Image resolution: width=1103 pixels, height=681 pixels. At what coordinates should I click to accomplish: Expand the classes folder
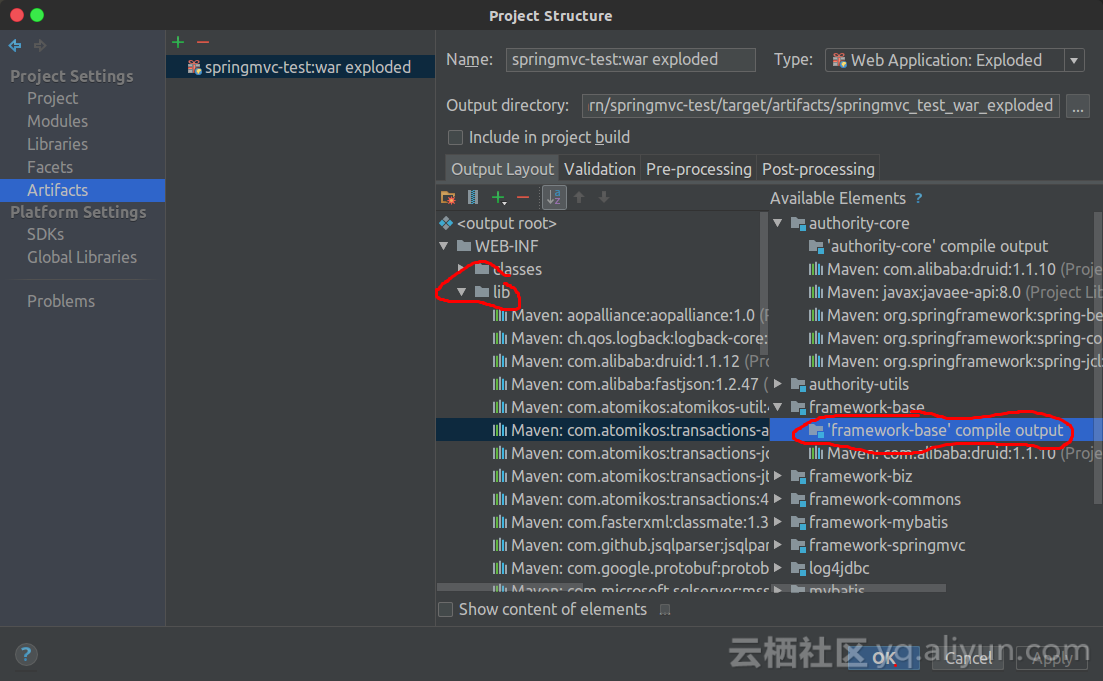point(461,269)
